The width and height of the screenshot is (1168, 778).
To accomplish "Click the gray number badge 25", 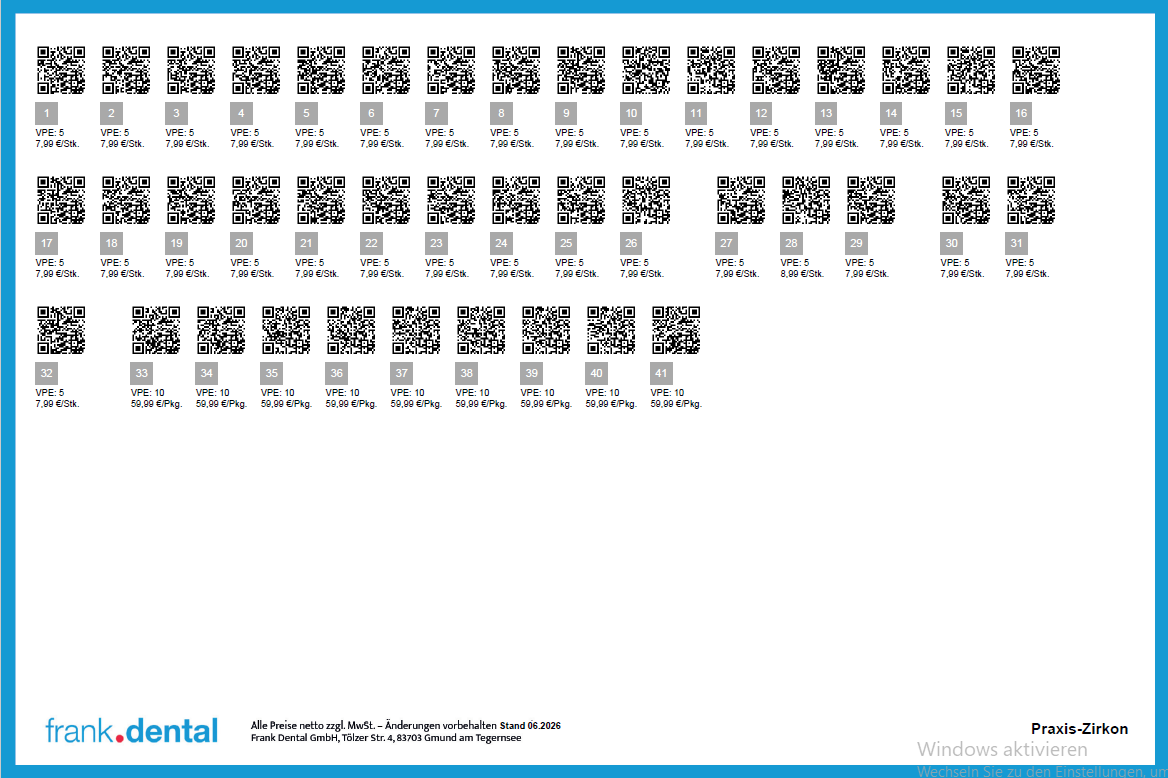I will [566, 243].
